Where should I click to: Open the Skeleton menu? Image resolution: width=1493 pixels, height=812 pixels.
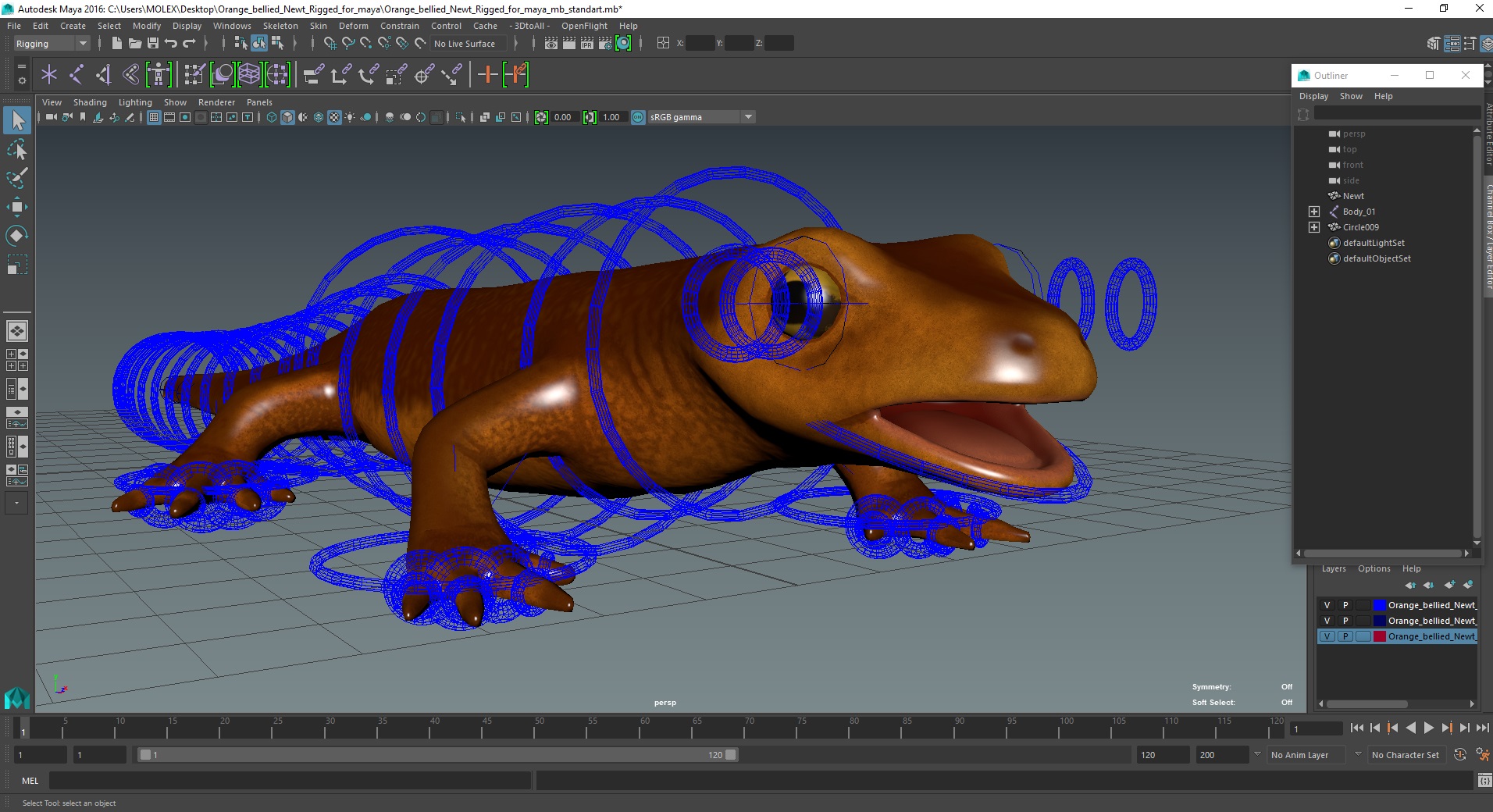click(280, 26)
